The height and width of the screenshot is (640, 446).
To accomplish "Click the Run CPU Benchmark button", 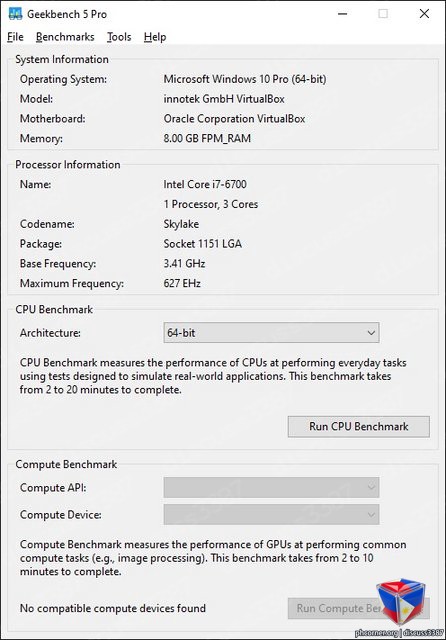I will click(x=359, y=427).
